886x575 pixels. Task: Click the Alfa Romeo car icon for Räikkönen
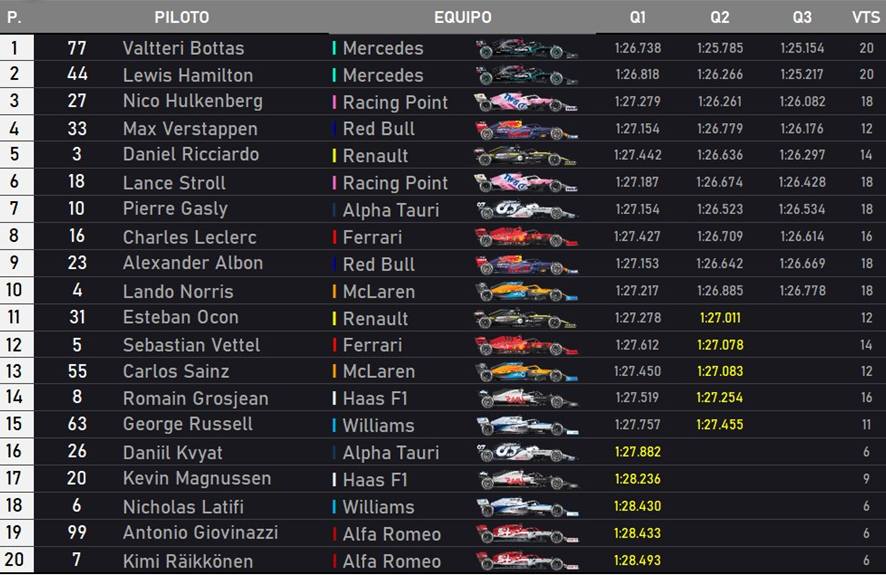(528, 561)
